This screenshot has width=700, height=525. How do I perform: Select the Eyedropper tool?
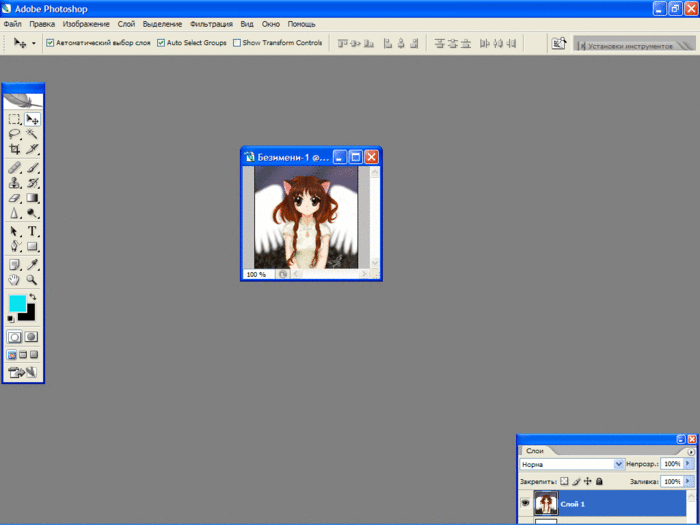click(32, 265)
